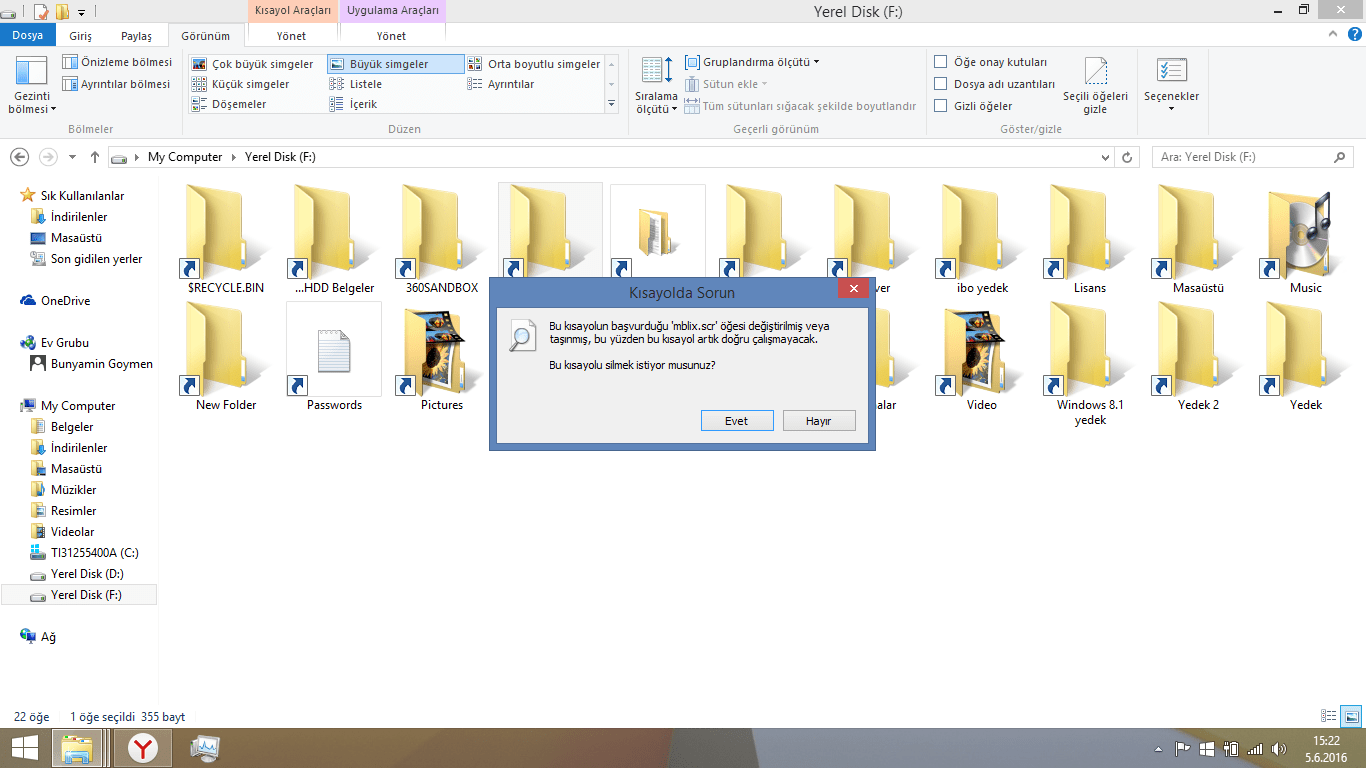Screen dimensions: 1366x768
Task: Open the Customize Quick Access Toolbar dropdown
Action: [81, 12]
